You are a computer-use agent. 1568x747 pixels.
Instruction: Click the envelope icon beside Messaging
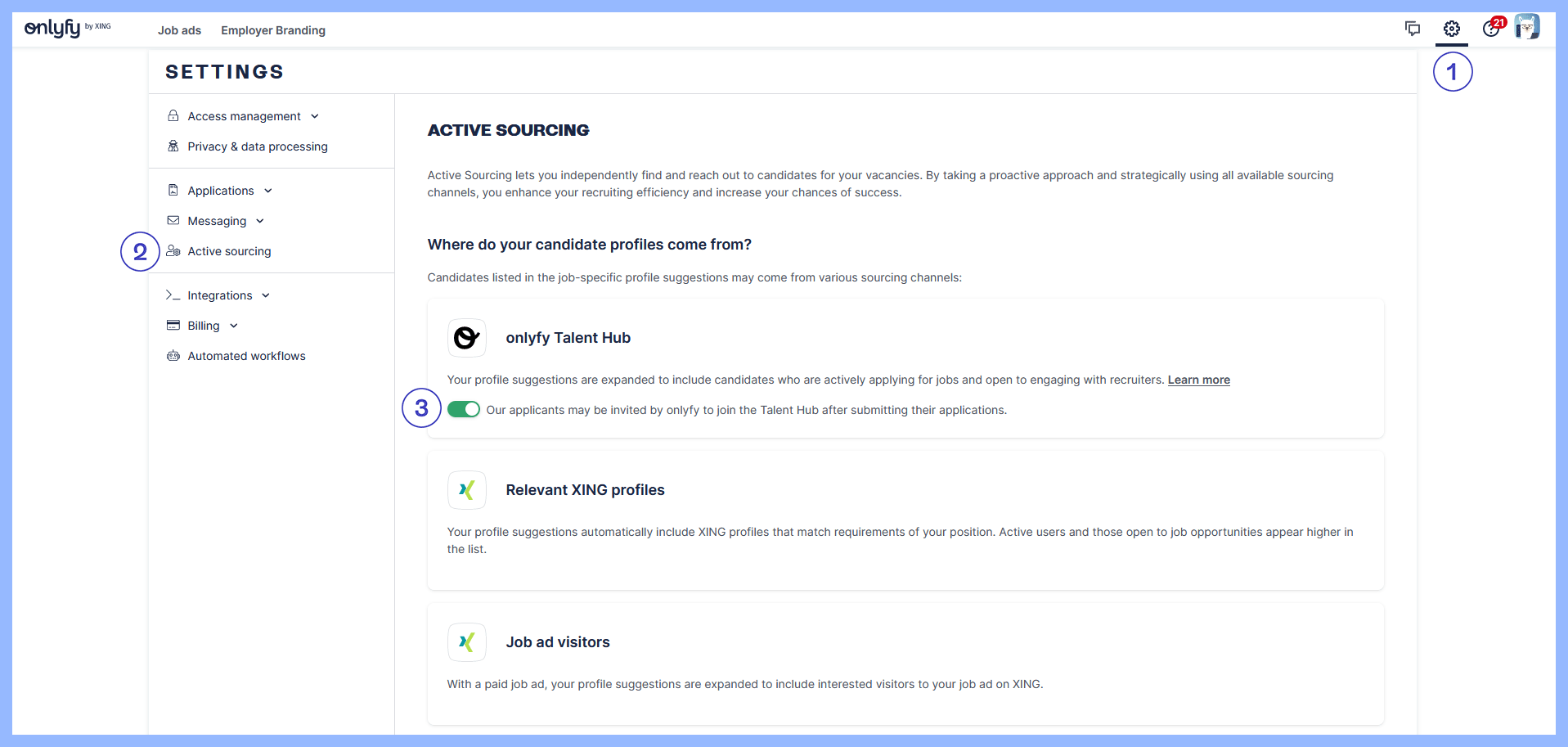click(x=173, y=220)
